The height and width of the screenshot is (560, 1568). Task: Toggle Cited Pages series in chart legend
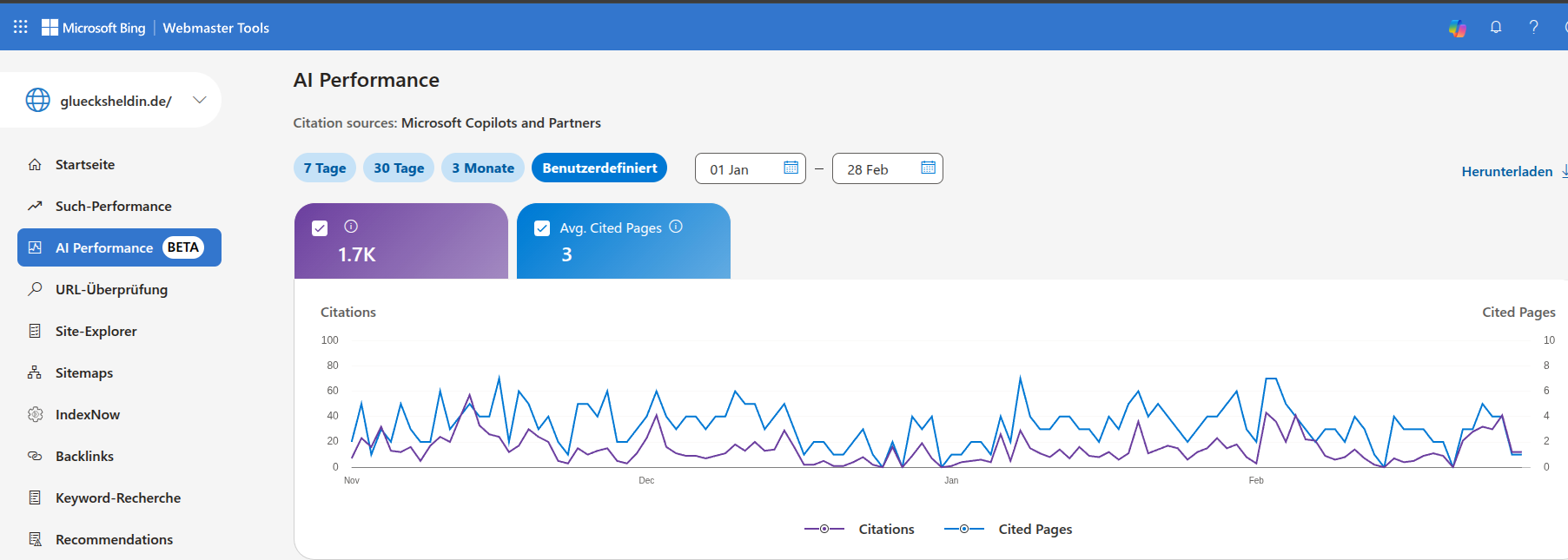coord(1008,529)
